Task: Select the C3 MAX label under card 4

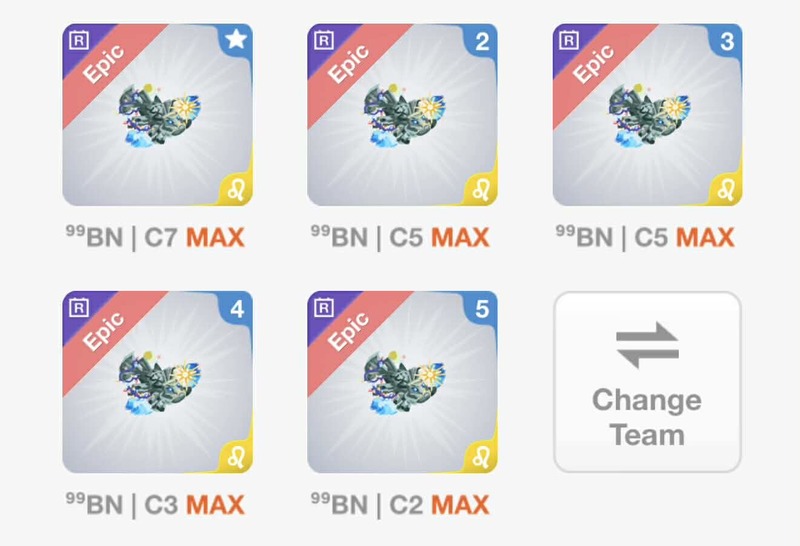Action: [x=194, y=505]
